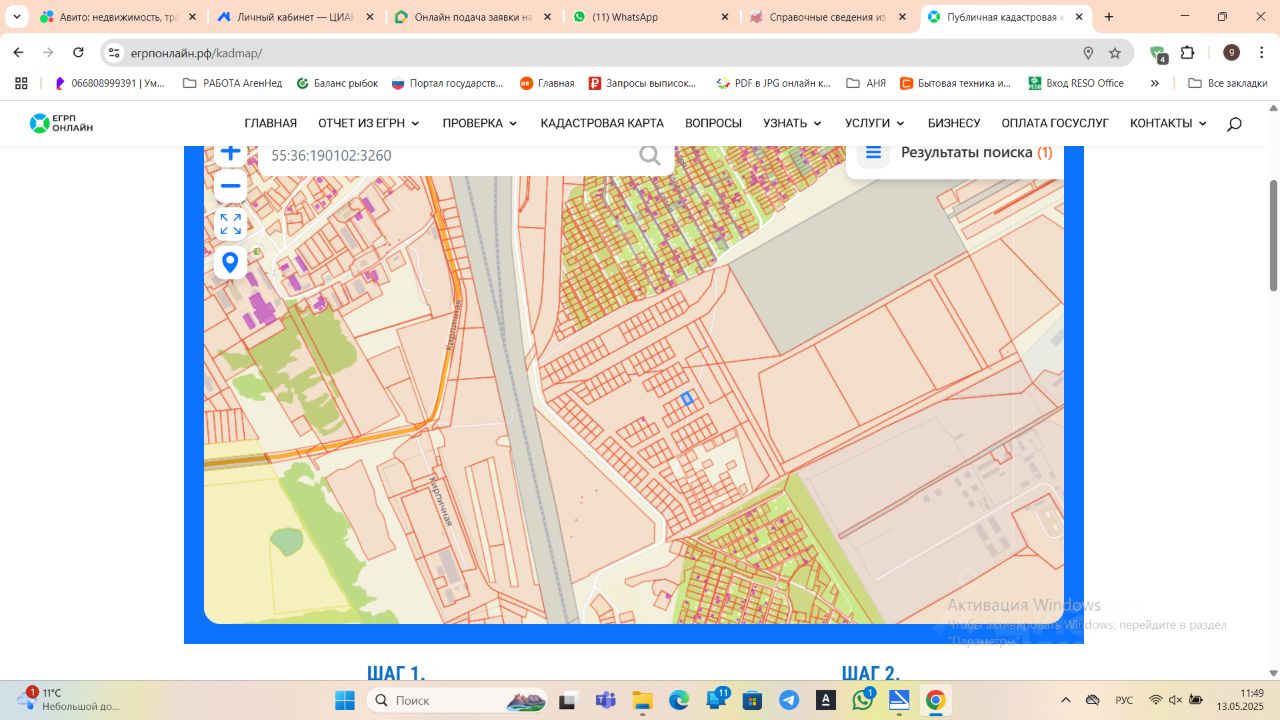This screenshot has height=720, width=1280.
Task: Expand КОНТАКТЫ menu
Action: (1168, 123)
